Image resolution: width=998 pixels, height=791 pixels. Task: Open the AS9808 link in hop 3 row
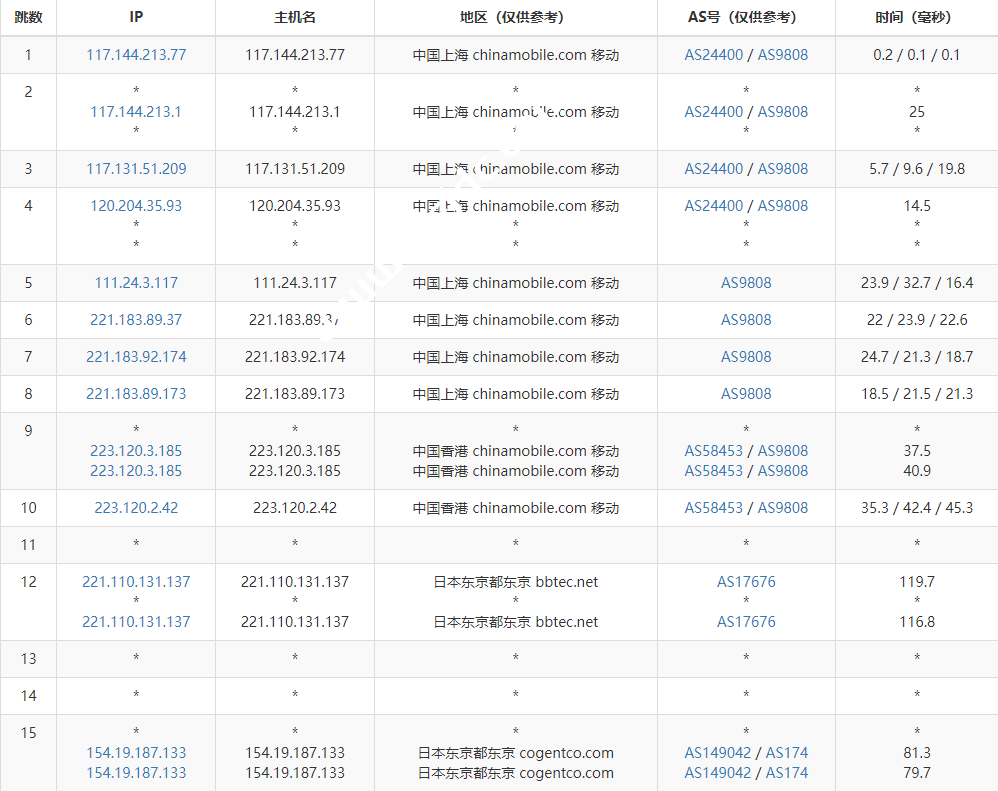(782, 169)
